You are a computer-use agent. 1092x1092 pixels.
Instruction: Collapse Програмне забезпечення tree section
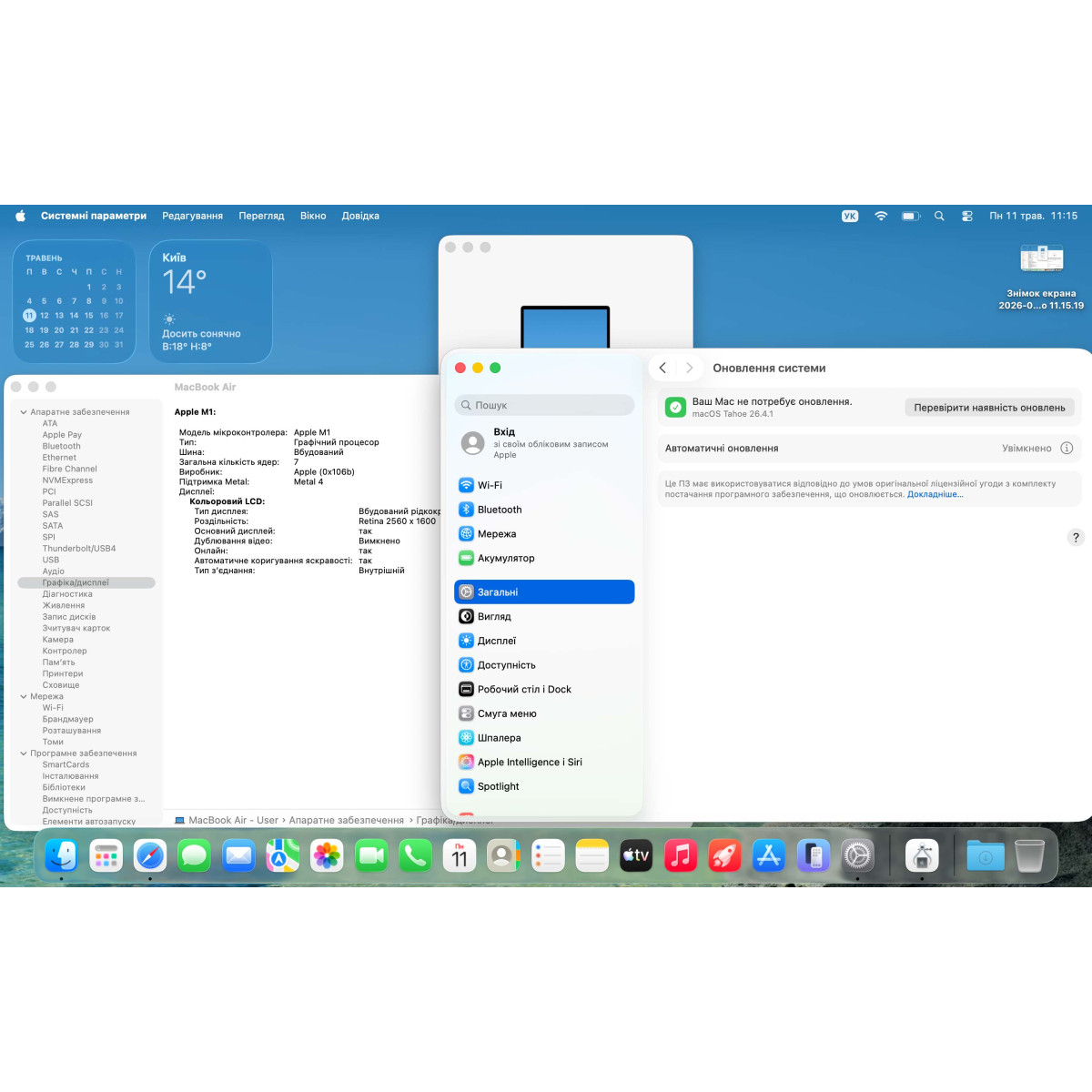tap(24, 753)
